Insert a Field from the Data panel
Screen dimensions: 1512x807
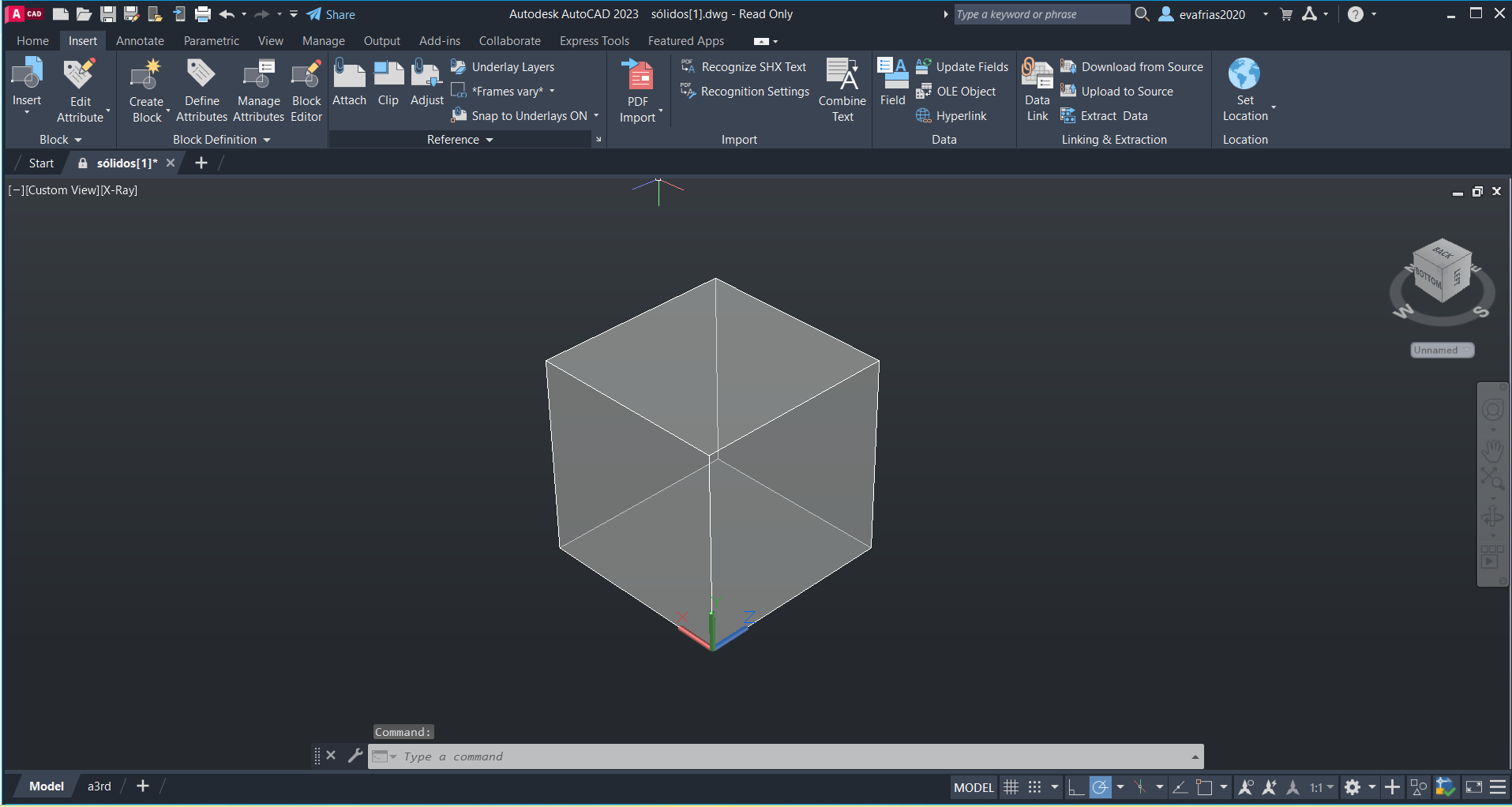[x=892, y=76]
